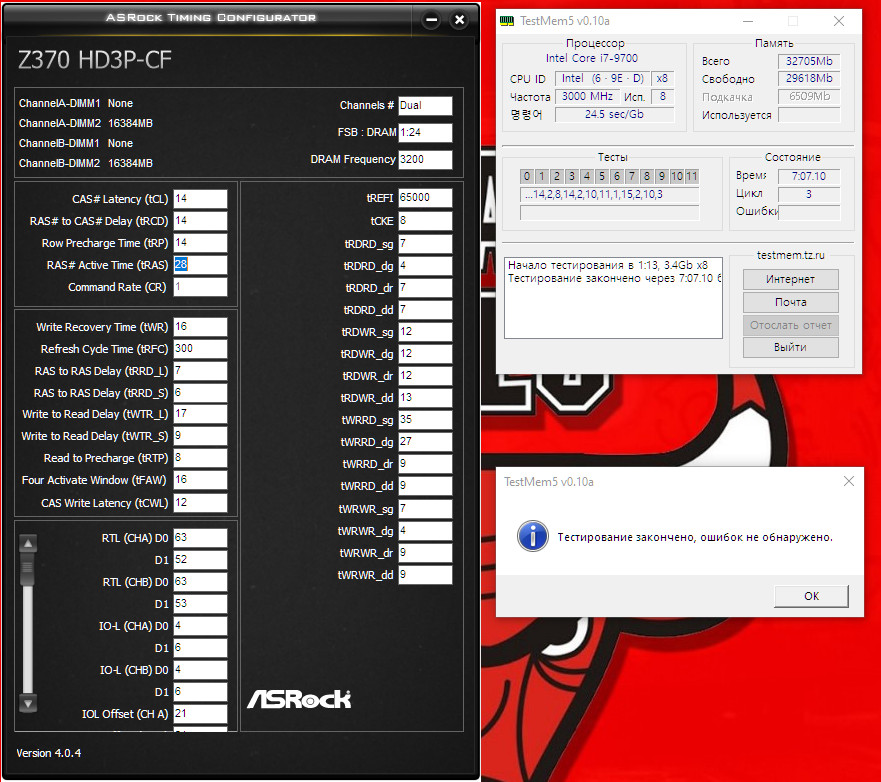Click the ChannelA-DIMM2 16384MB entry
The height and width of the screenshot is (782, 881).
[x=86, y=123]
